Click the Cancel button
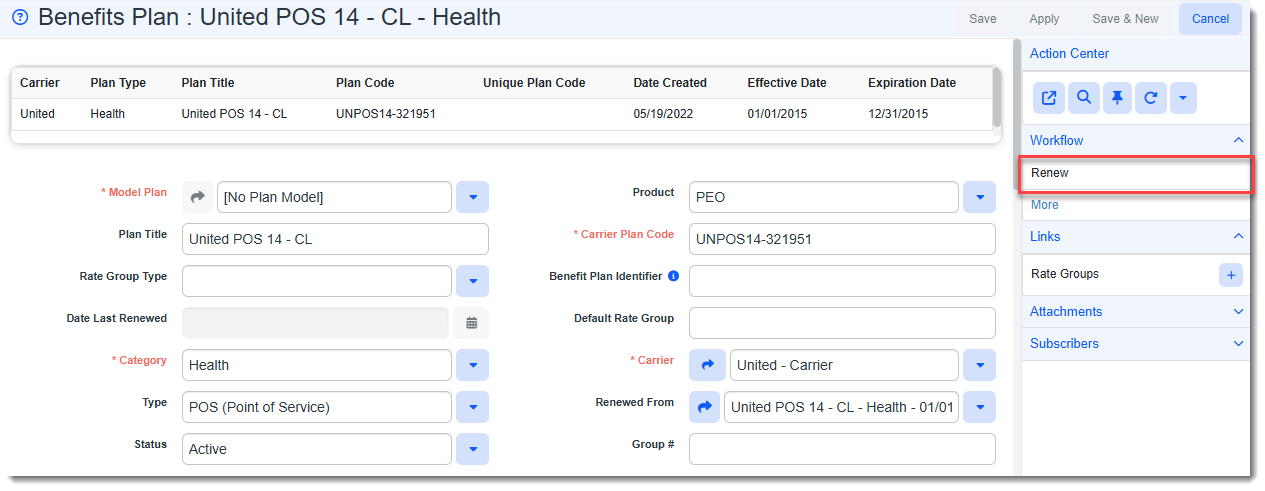 pos(1210,19)
